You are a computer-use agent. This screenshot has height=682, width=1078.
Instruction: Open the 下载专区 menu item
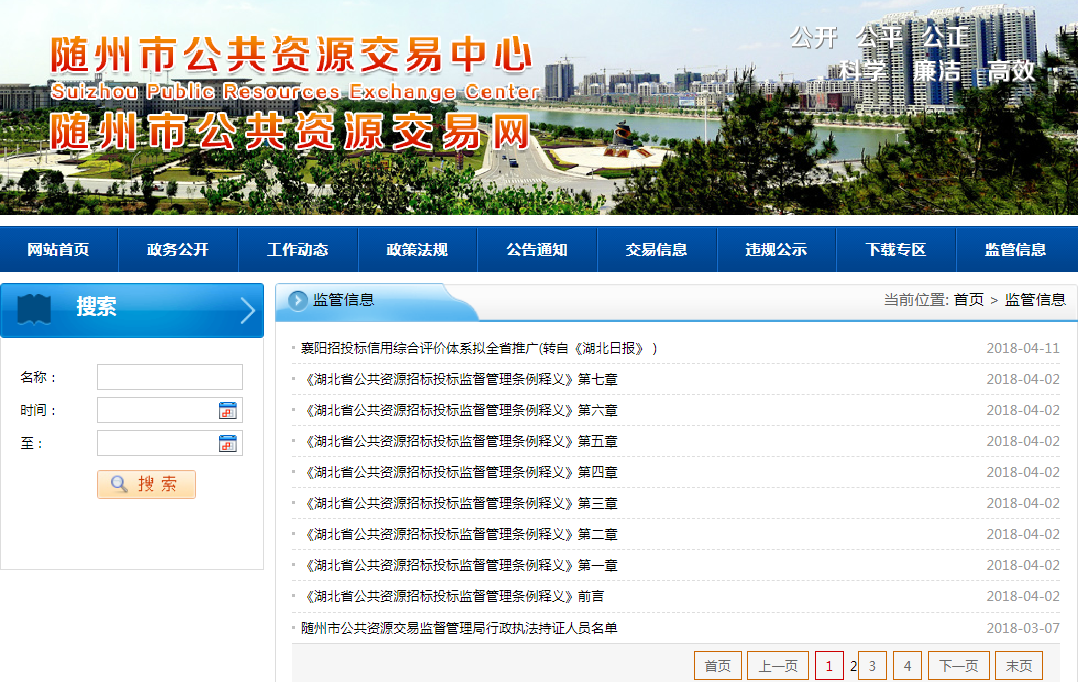tap(896, 250)
